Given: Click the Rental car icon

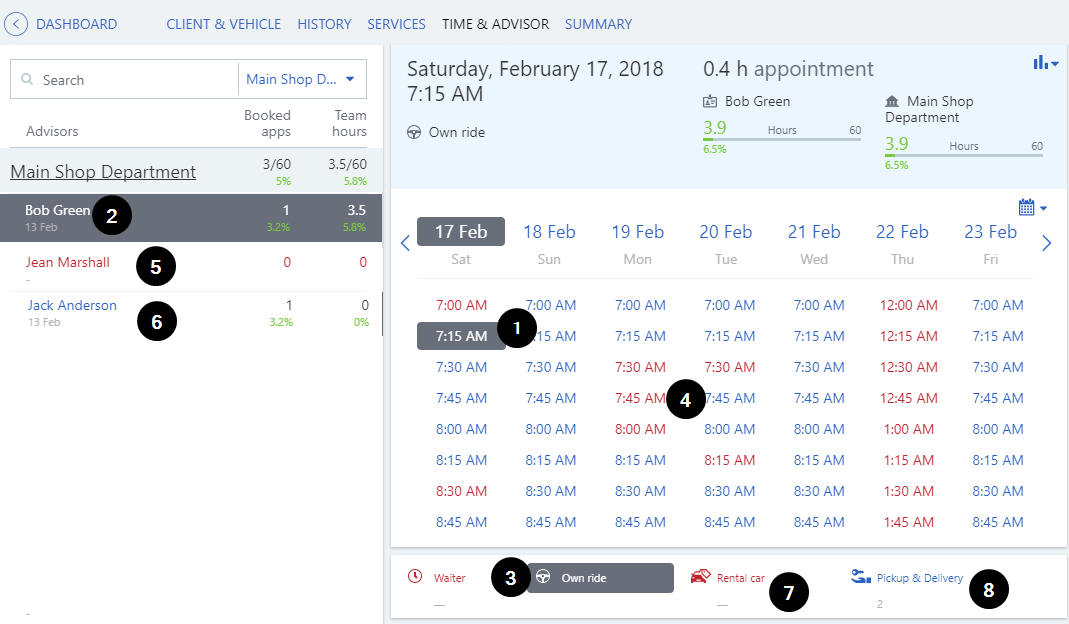Looking at the screenshot, I should point(699,577).
